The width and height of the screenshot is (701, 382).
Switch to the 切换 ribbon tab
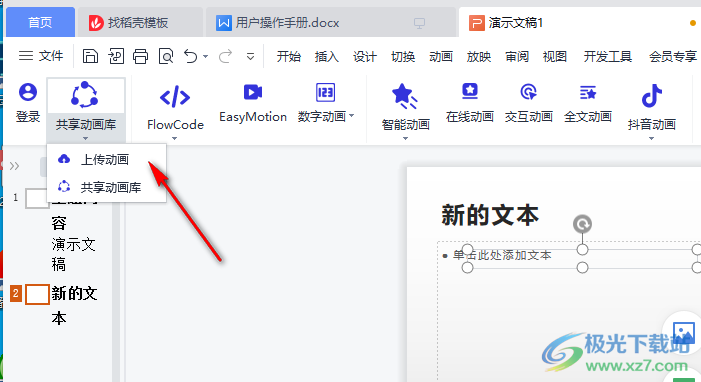[x=403, y=56]
